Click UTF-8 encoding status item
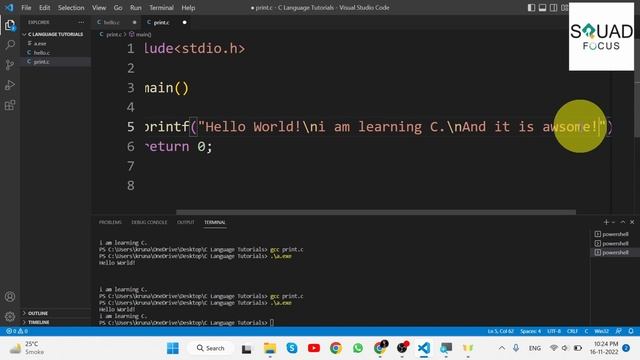The image size is (640, 360). coord(554,331)
